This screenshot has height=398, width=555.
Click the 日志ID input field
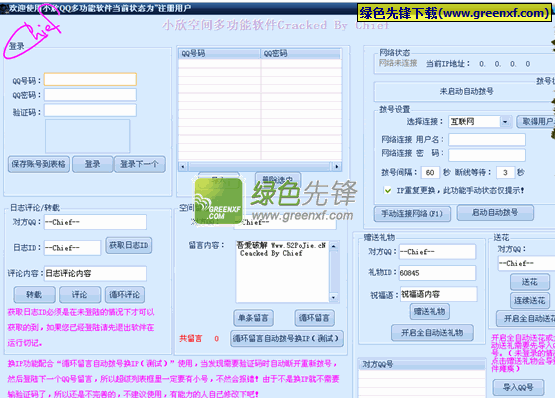pyautogui.click(x=72, y=248)
